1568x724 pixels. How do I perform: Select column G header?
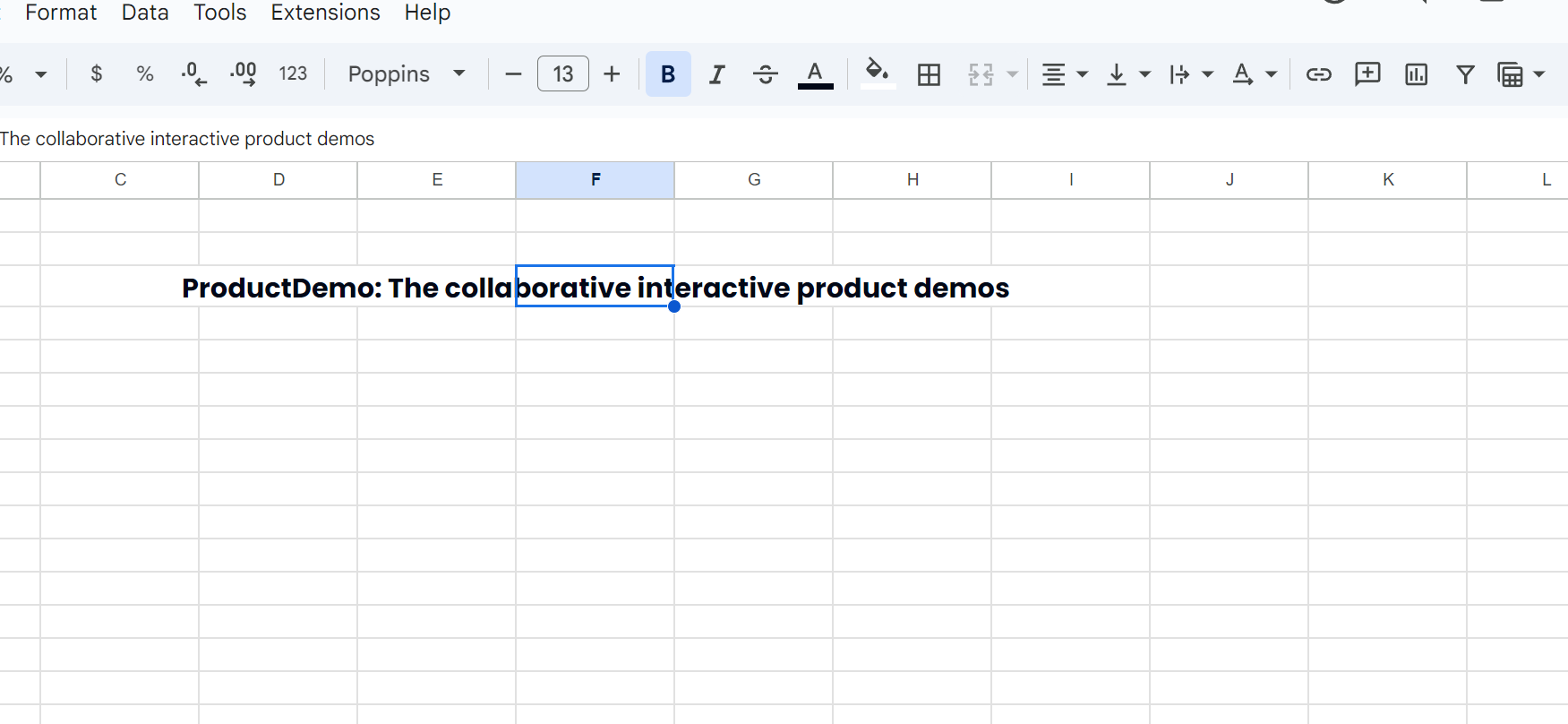754,180
